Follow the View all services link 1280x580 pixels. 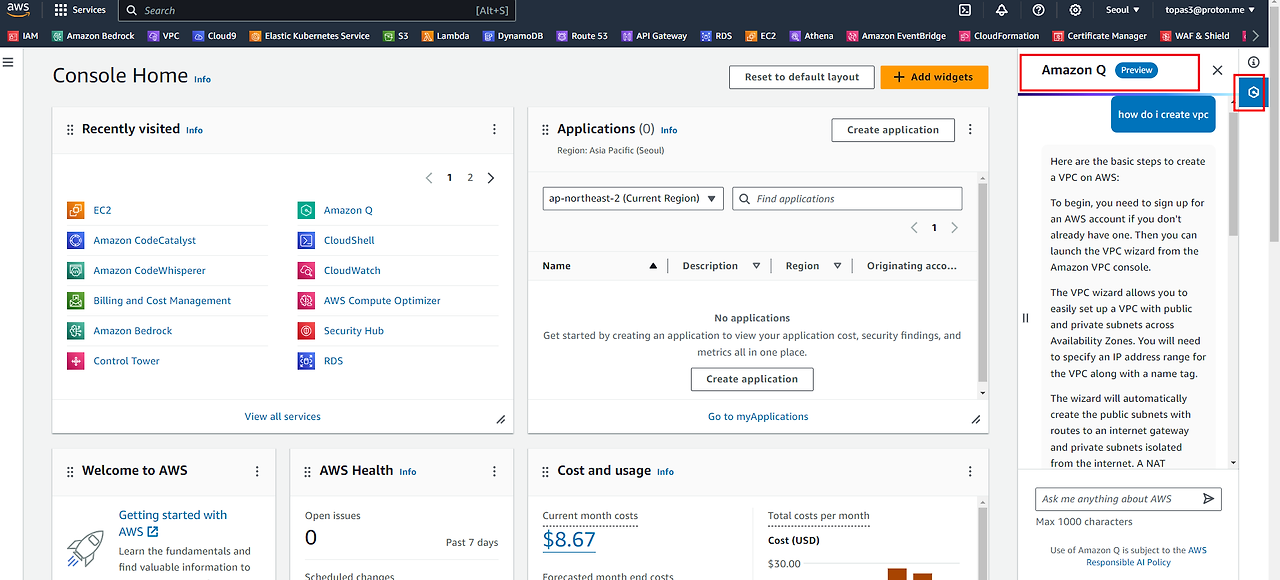283,416
